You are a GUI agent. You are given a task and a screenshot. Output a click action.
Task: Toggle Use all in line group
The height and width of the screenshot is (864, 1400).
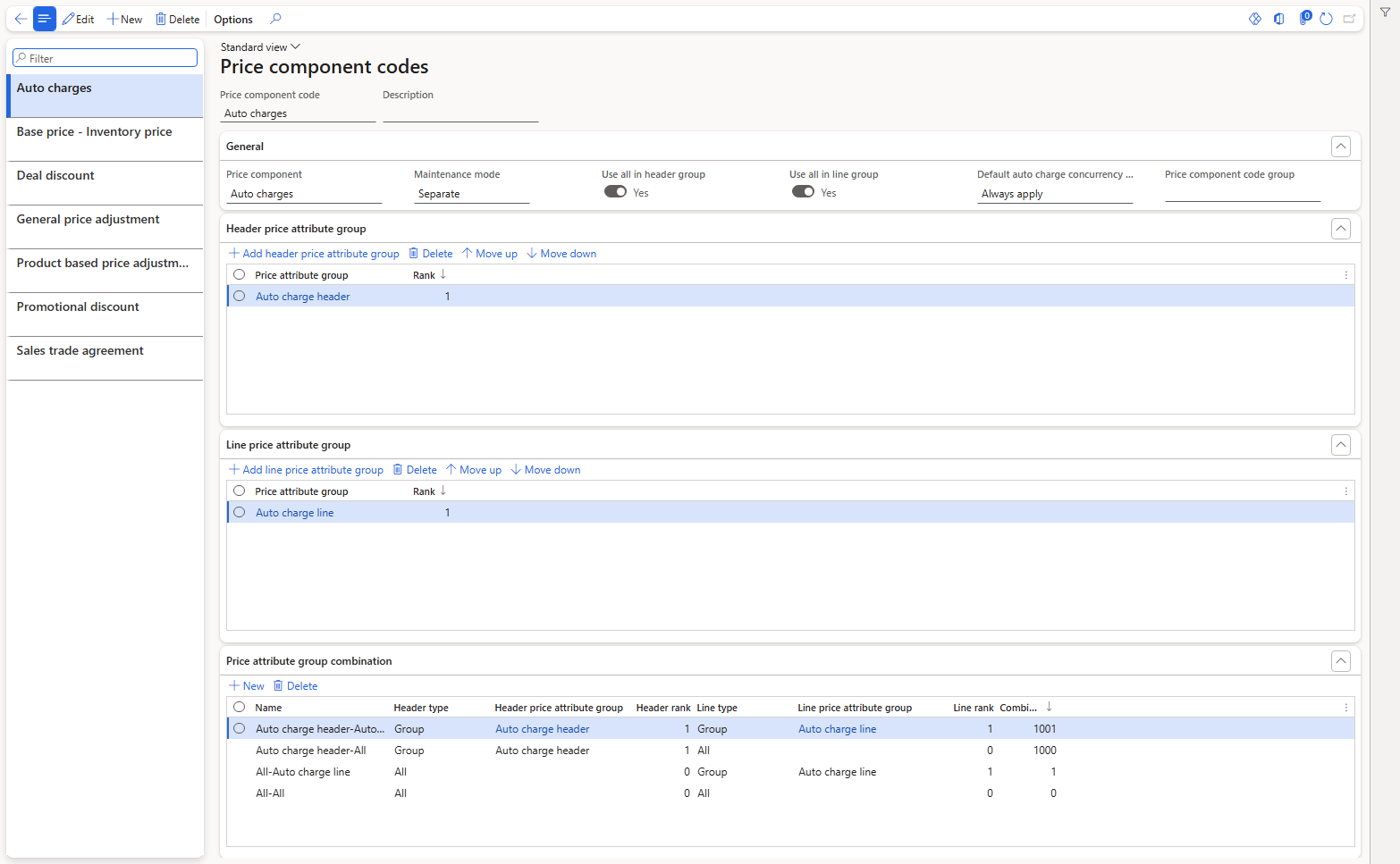pos(803,192)
